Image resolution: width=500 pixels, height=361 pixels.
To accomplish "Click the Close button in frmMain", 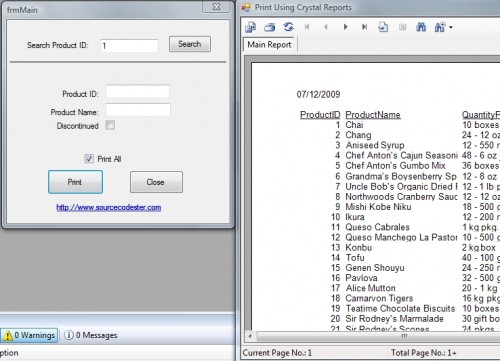I will coord(156,182).
